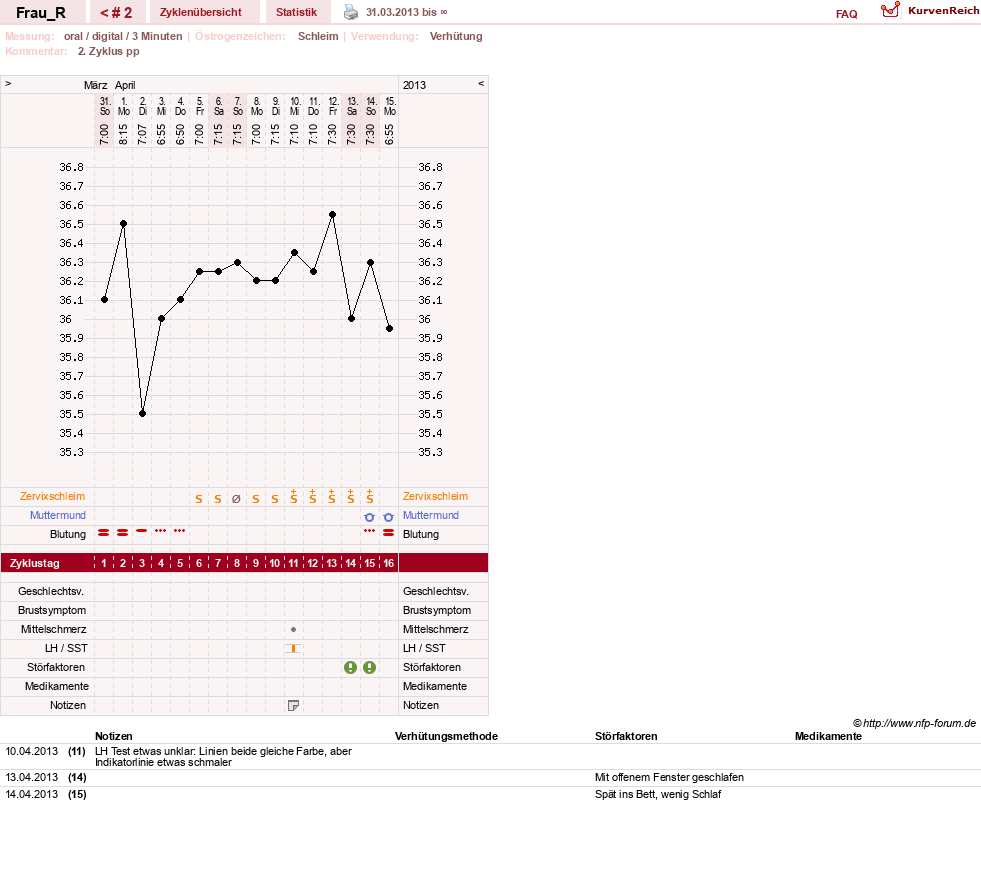Click the '10.04.2013' date in notes table

click(31, 751)
